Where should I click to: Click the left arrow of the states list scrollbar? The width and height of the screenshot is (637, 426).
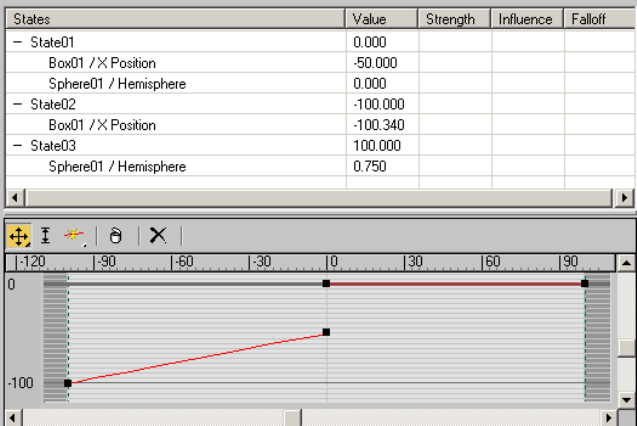click(x=15, y=198)
